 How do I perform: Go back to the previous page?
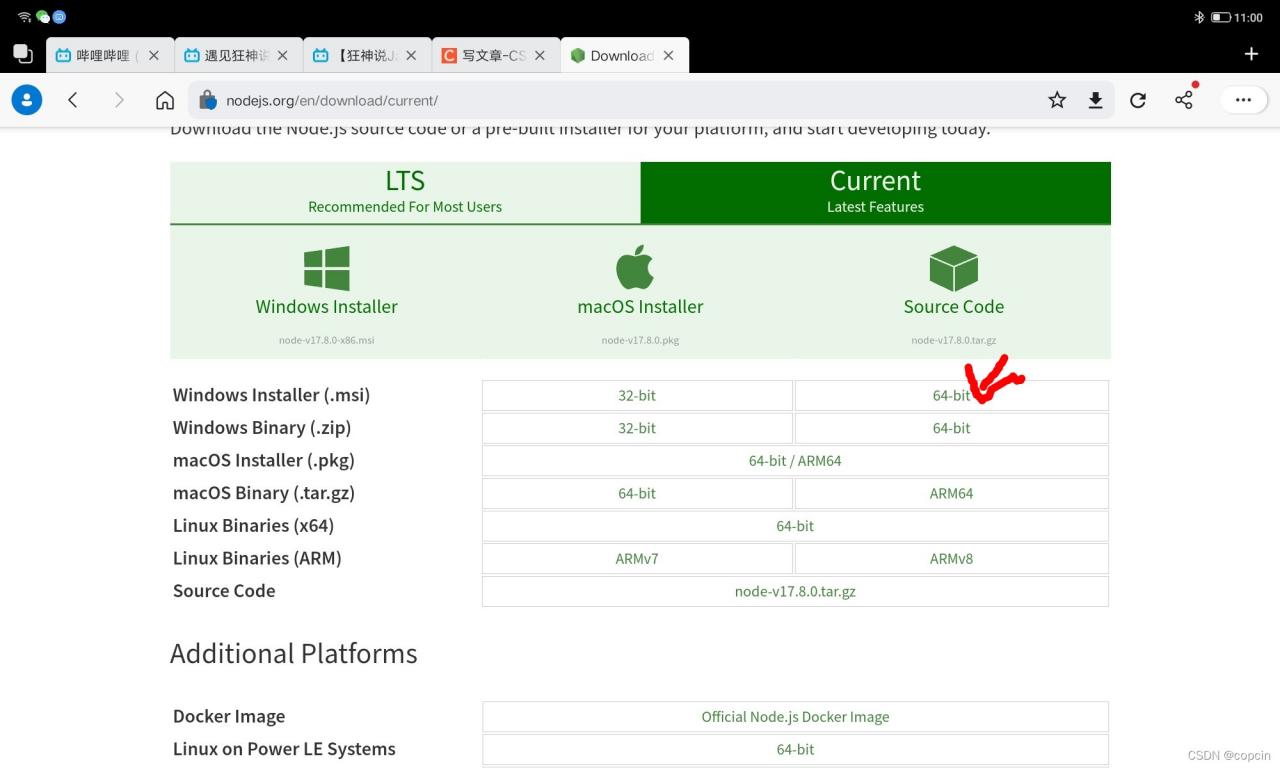[x=73, y=100]
